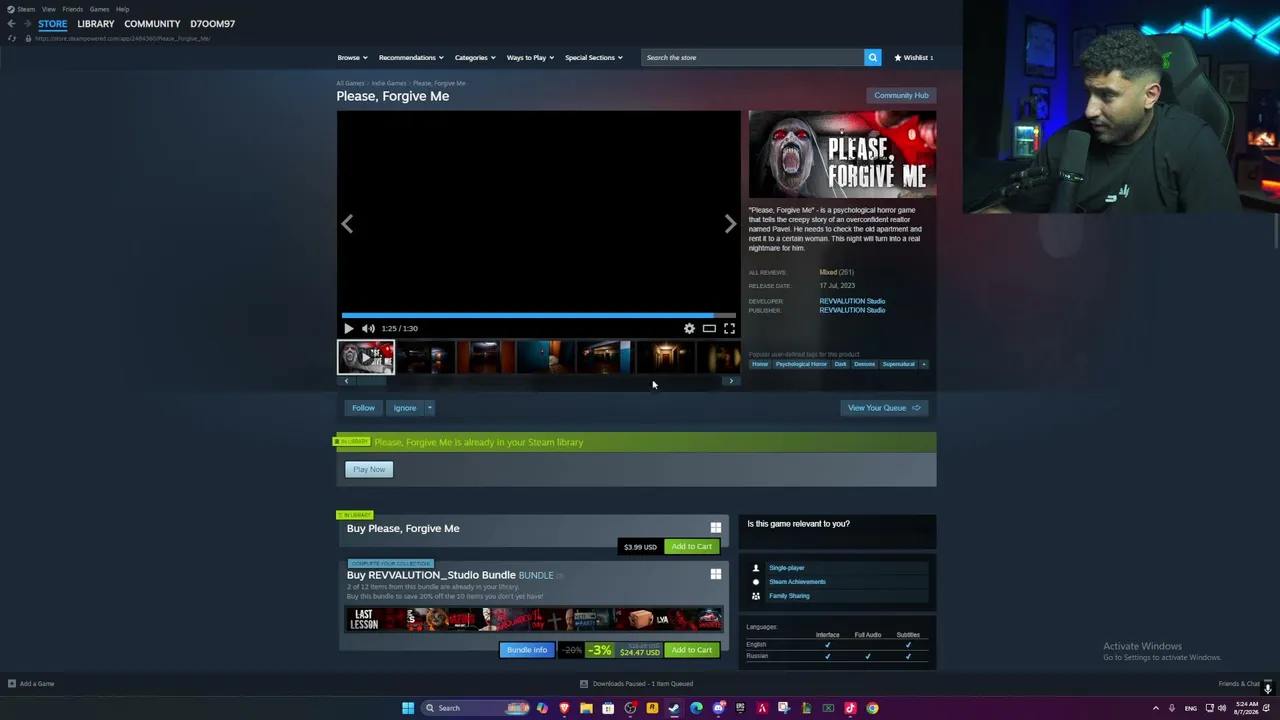
Task: Open the STORE tab
Action: [53, 24]
